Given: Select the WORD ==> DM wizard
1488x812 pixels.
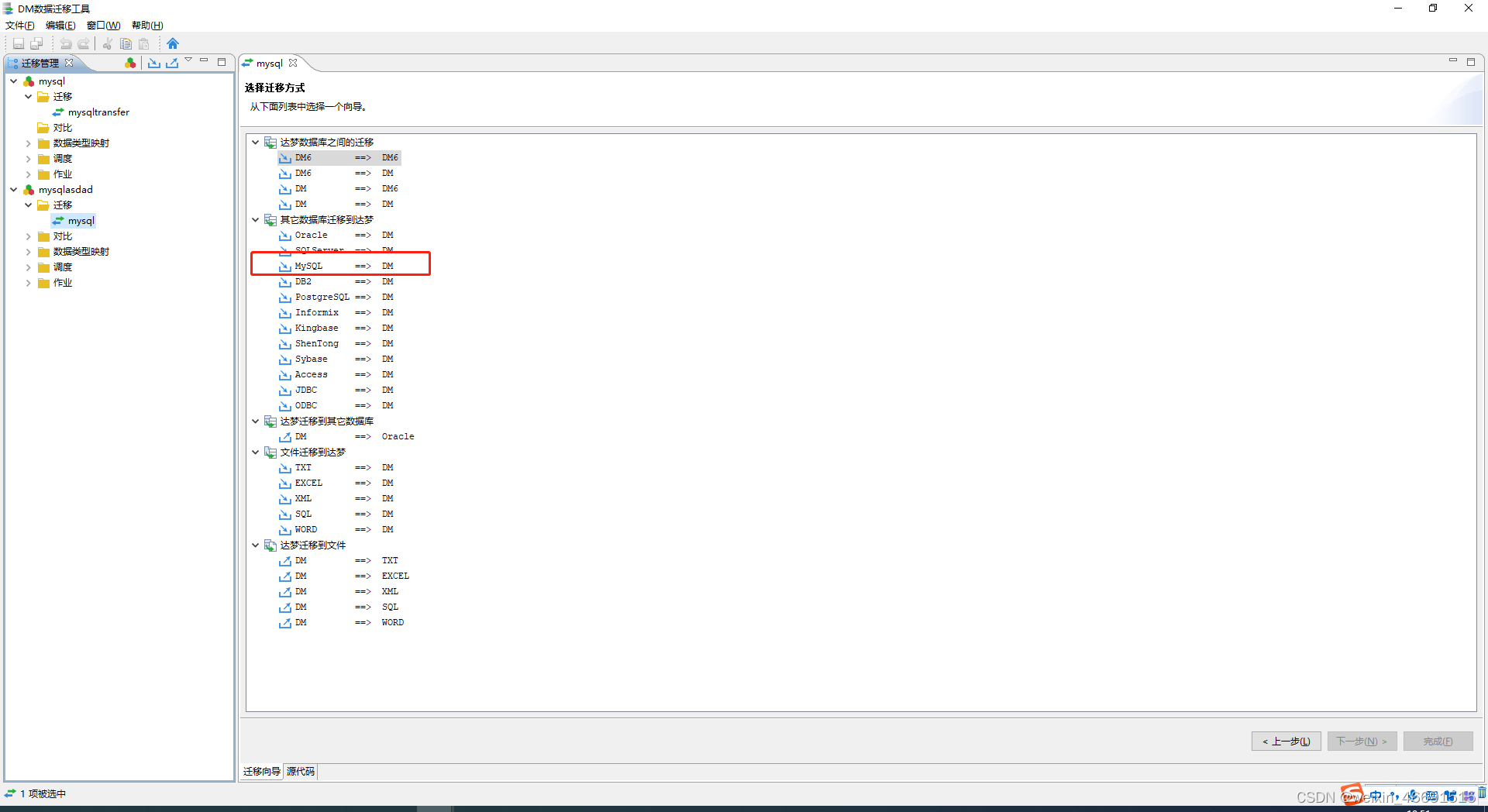Looking at the screenshot, I should click(x=337, y=530).
